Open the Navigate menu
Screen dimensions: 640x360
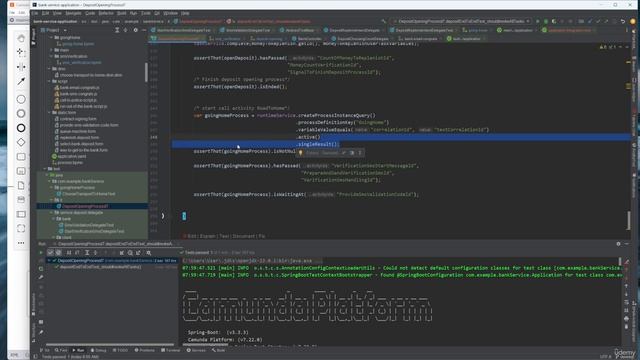tap(73, 13)
